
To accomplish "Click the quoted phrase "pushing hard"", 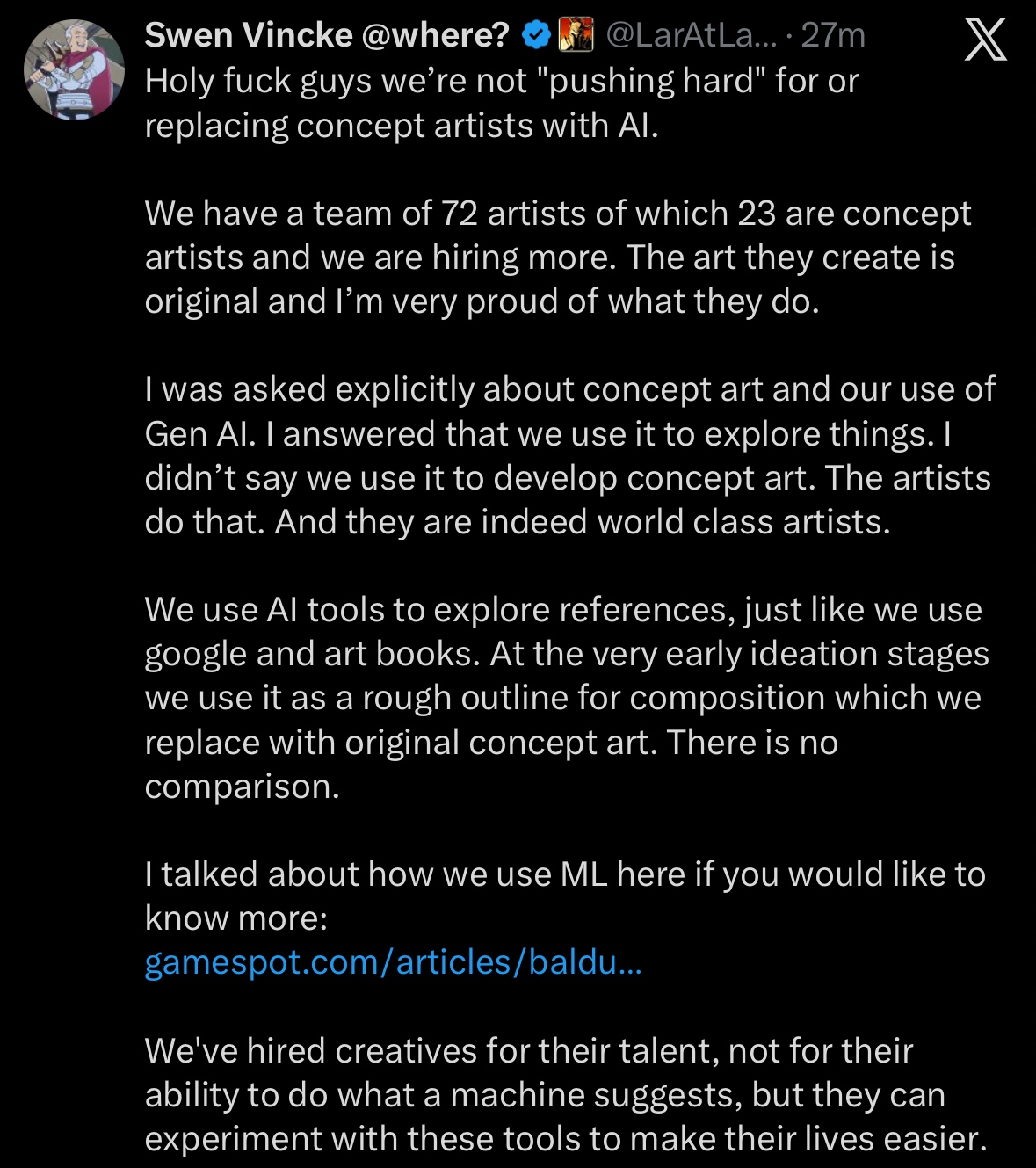I will [x=656, y=81].
